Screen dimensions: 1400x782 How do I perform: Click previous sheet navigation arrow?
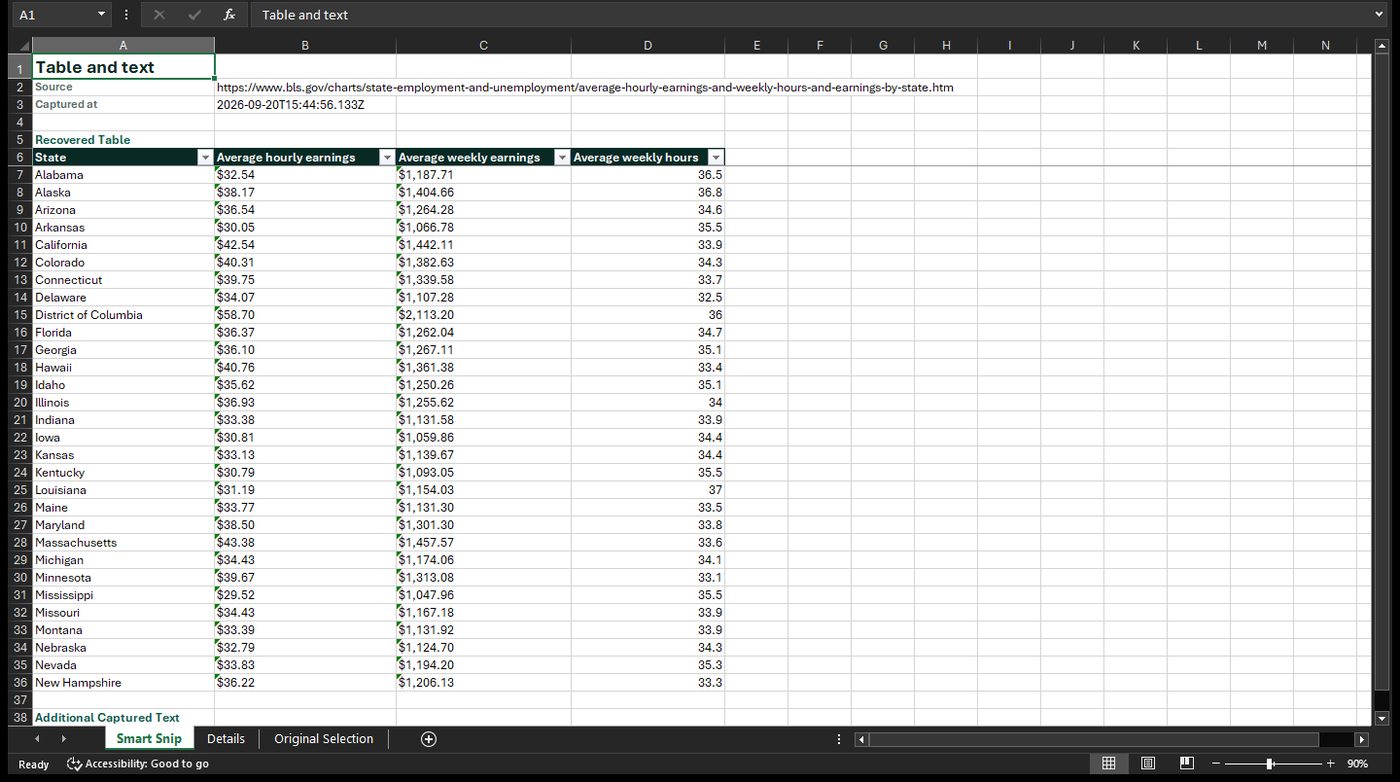pyautogui.click(x=37, y=739)
